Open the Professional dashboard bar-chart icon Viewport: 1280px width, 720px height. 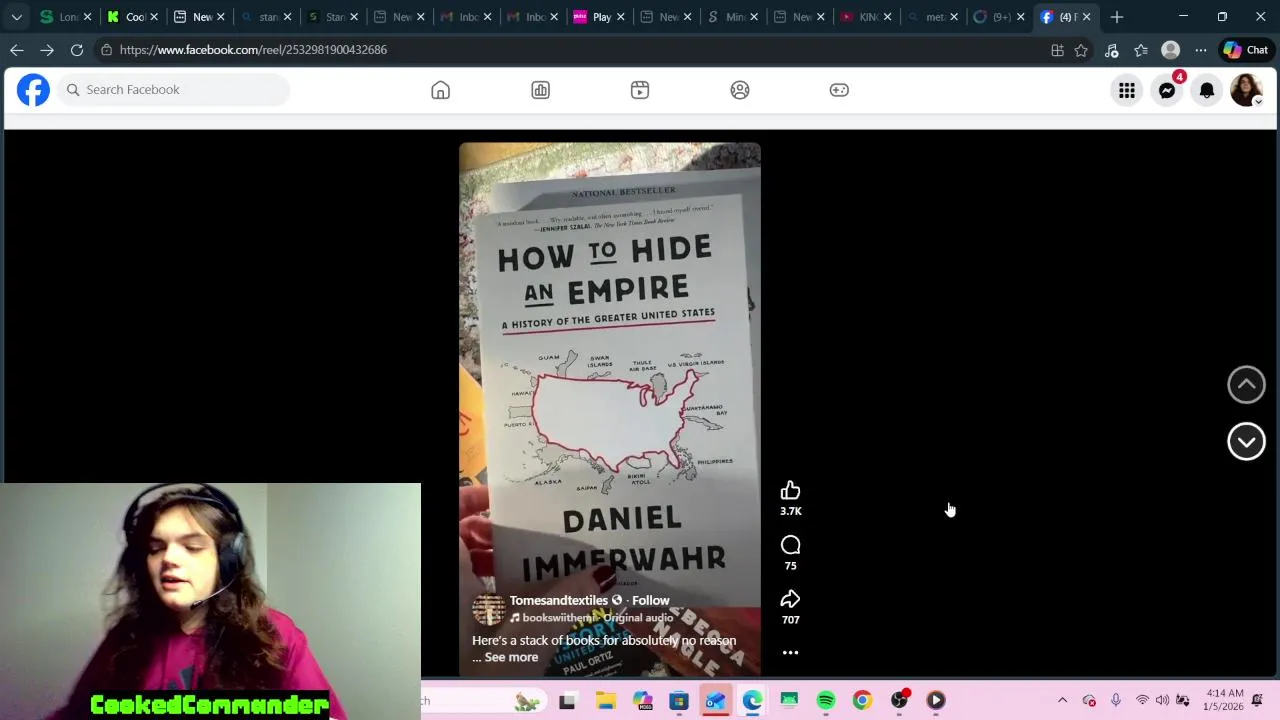point(540,90)
